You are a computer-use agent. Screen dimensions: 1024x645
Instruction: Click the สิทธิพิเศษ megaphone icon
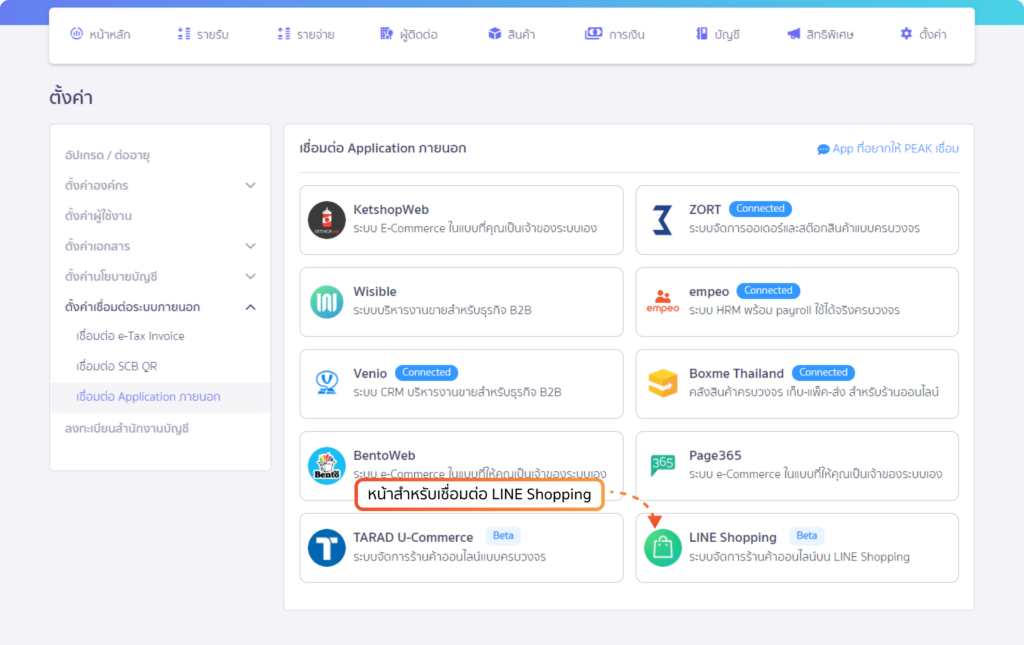tap(793, 33)
